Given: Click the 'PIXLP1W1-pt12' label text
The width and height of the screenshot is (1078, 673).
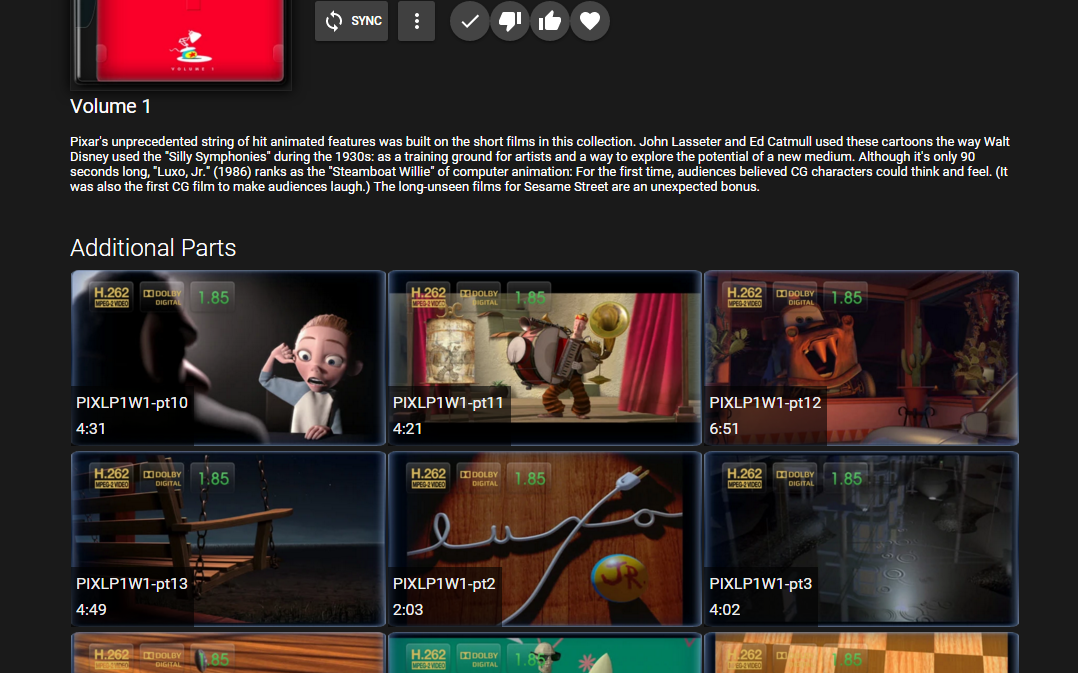Looking at the screenshot, I should pyautogui.click(x=765, y=403).
